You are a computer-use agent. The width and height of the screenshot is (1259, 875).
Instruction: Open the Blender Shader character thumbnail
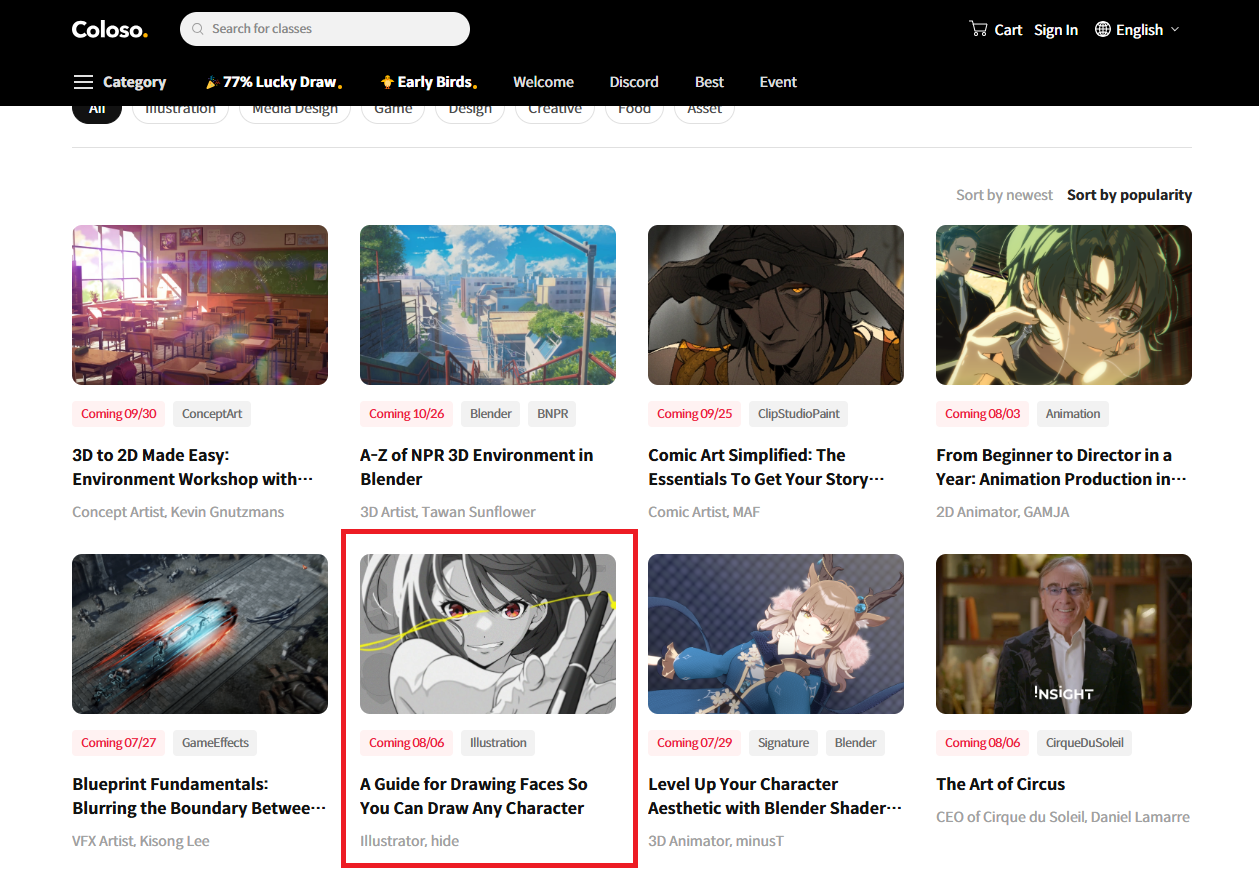(x=776, y=634)
